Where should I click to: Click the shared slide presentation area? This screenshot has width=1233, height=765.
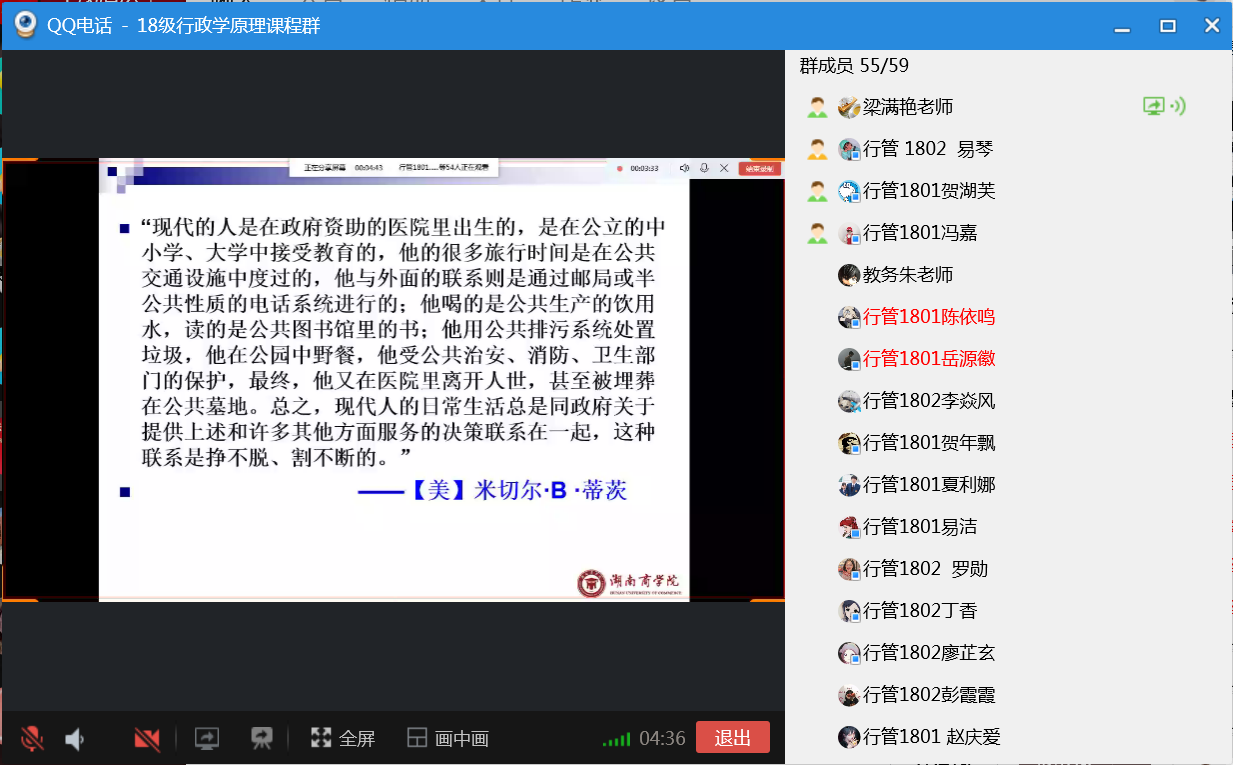point(394,380)
